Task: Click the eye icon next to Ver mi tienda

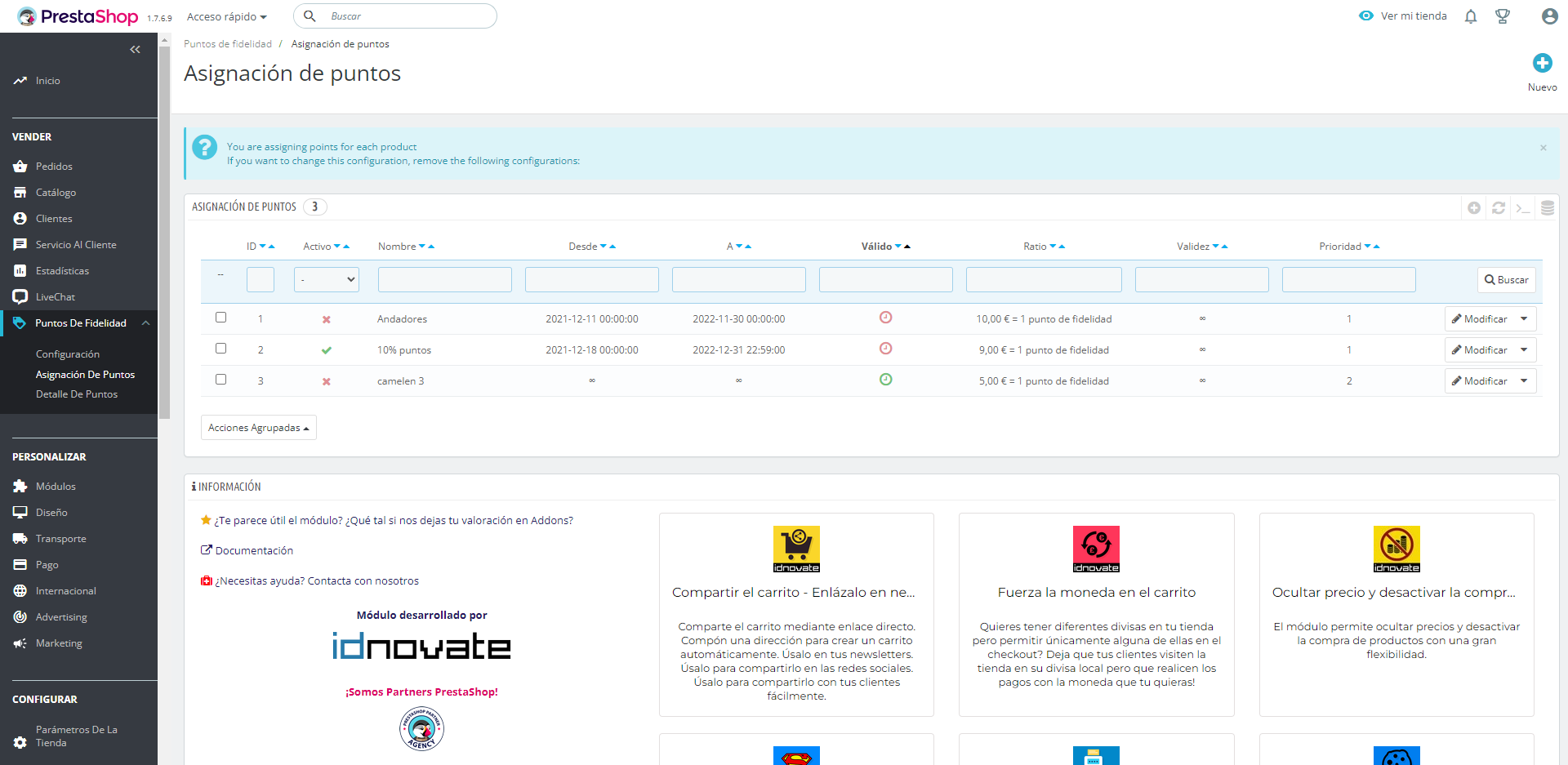Action: click(1366, 16)
